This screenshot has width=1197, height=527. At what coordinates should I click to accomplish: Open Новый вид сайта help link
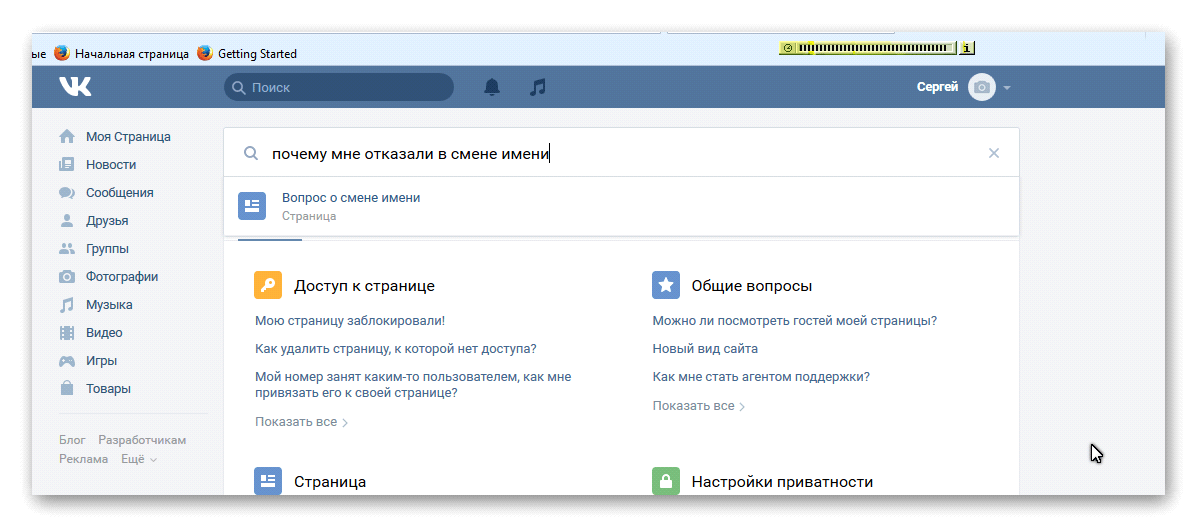[705, 349]
